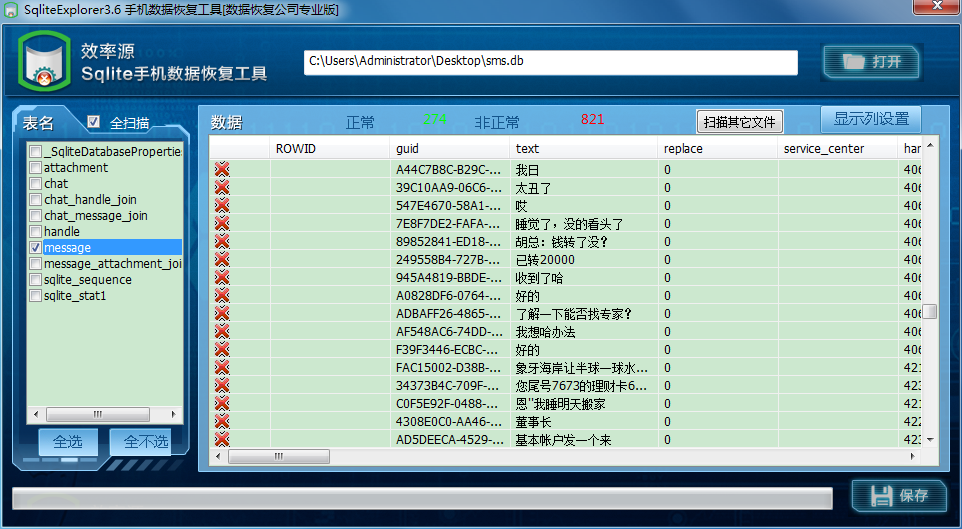The width and height of the screenshot is (962, 529).
Task: Check the chat_handle_join table checkbox
Action: [x=36, y=199]
